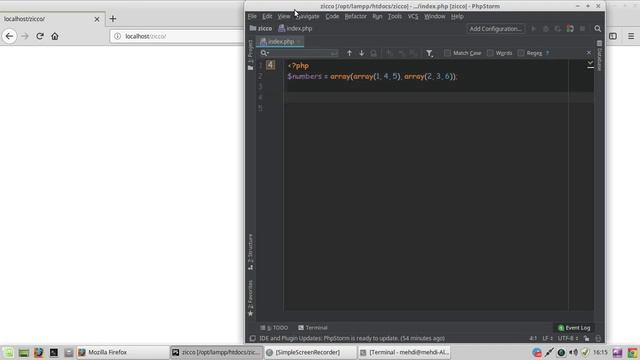This screenshot has width=640, height=360.
Task: Click Run with Coverage icon
Action: pos(558,29)
